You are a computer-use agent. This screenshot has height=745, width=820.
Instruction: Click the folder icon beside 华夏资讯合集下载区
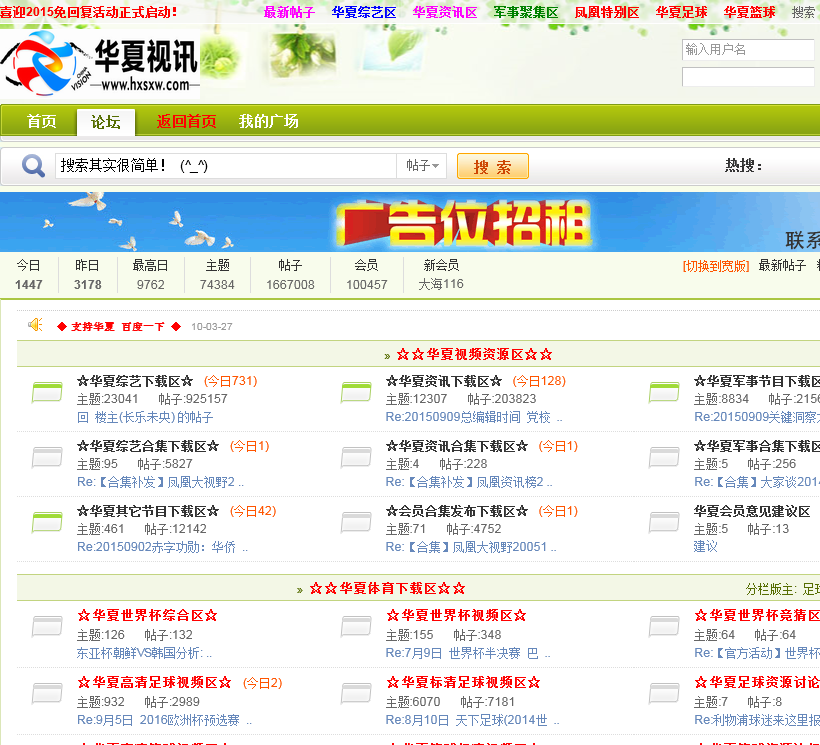[x=356, y=457]
